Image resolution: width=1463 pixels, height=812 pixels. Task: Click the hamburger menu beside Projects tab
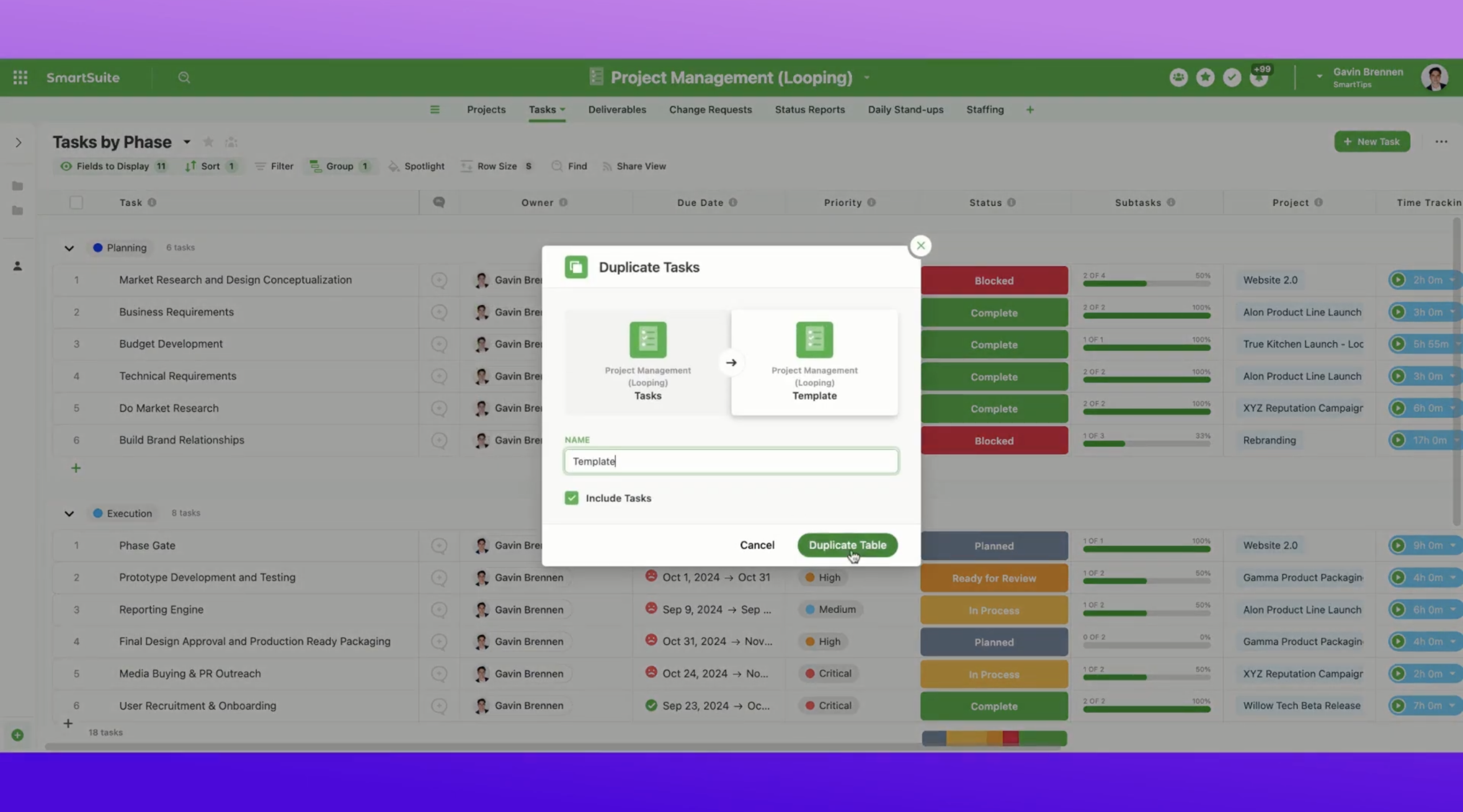click(x=435, y=109)
